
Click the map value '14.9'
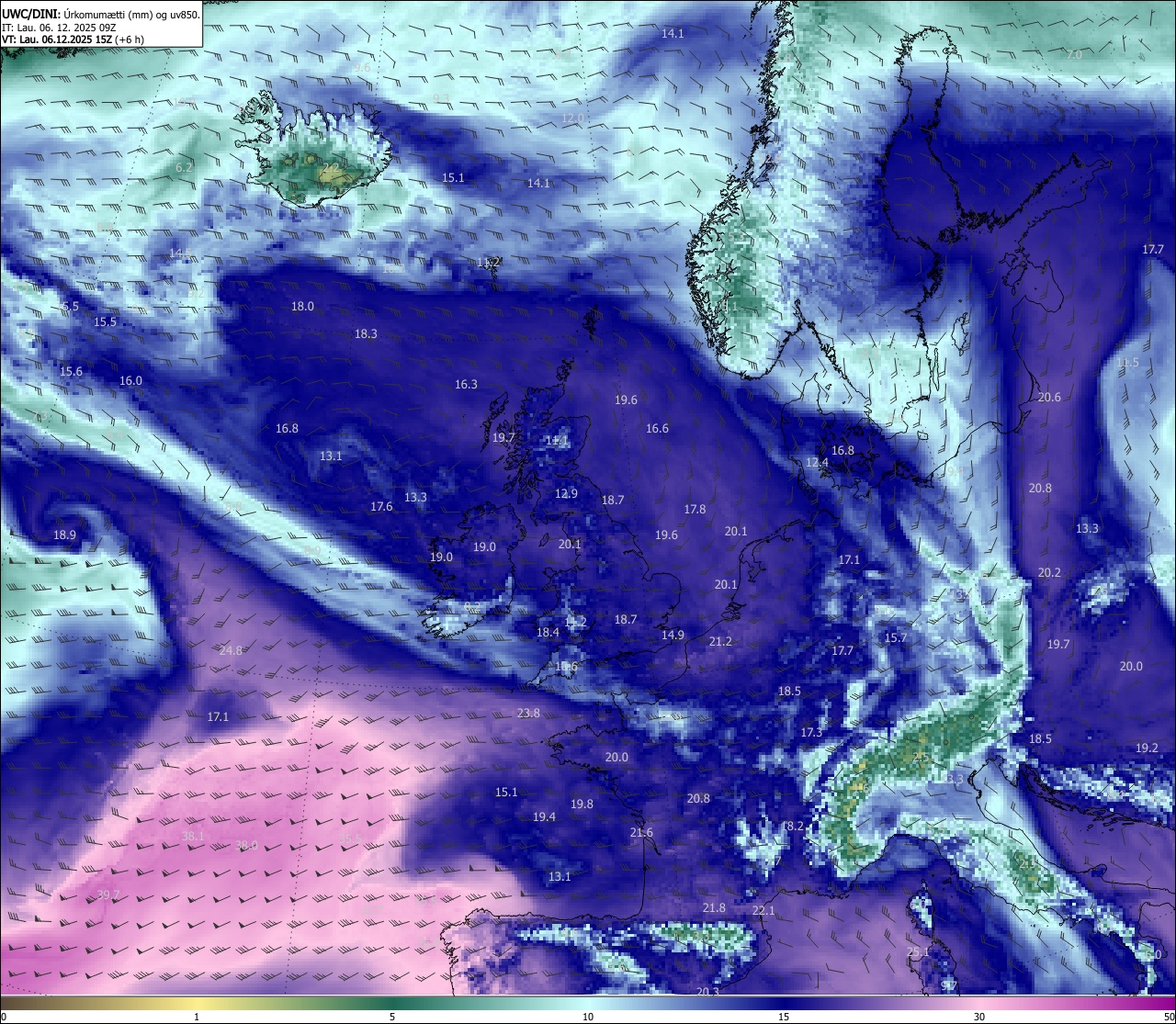pos(673,636)
